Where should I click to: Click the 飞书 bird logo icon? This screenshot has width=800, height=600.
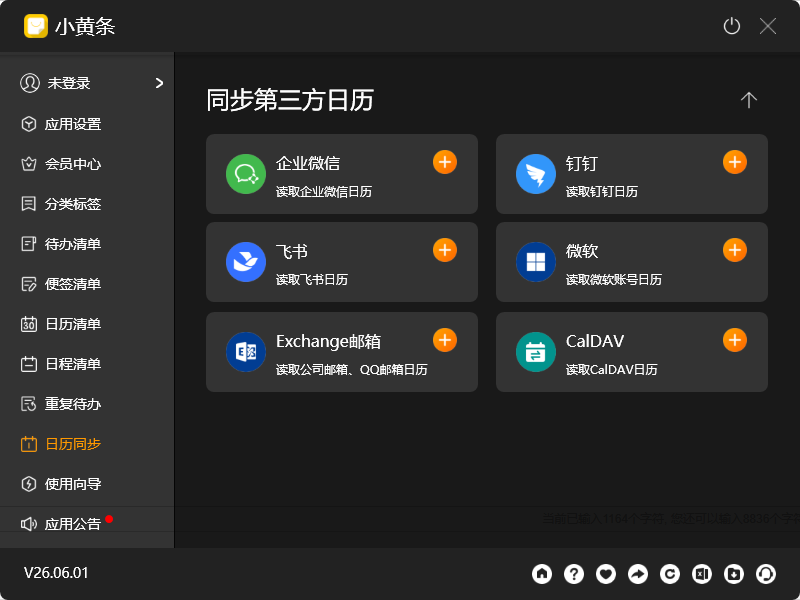(246, 262)
